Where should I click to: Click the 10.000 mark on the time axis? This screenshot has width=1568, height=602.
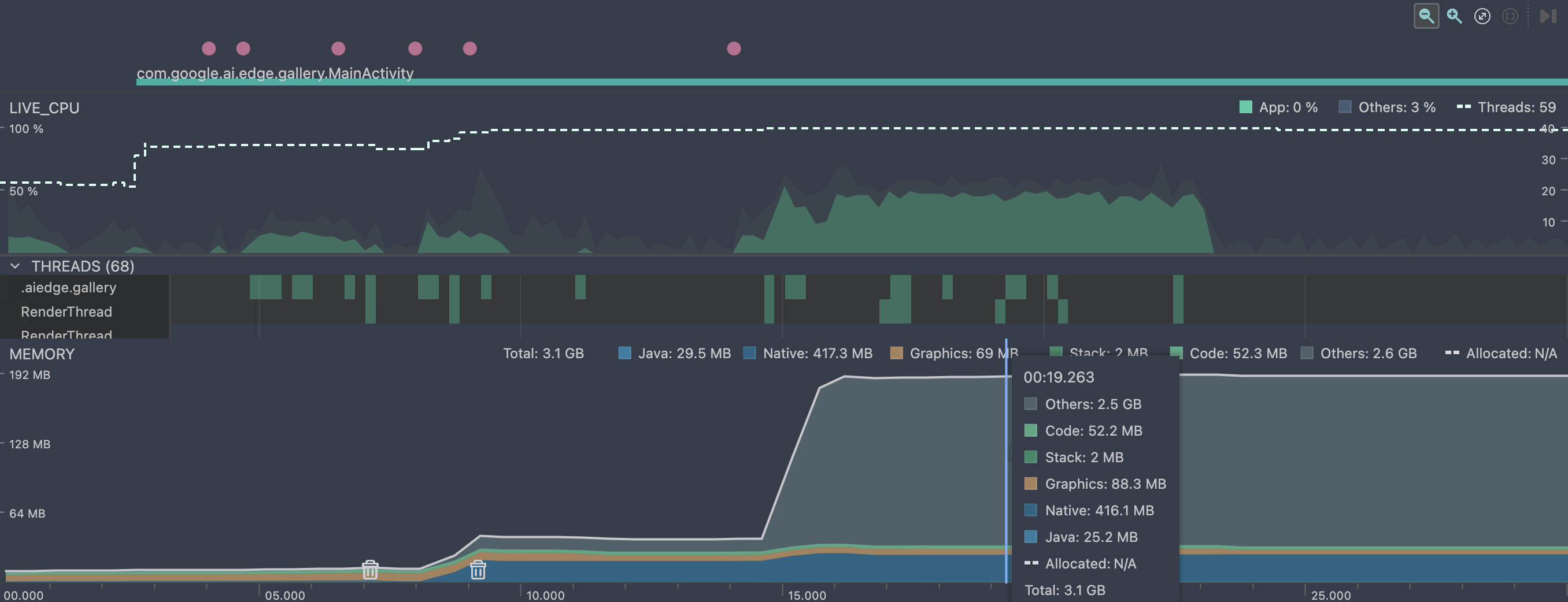[x=545, y=594]
